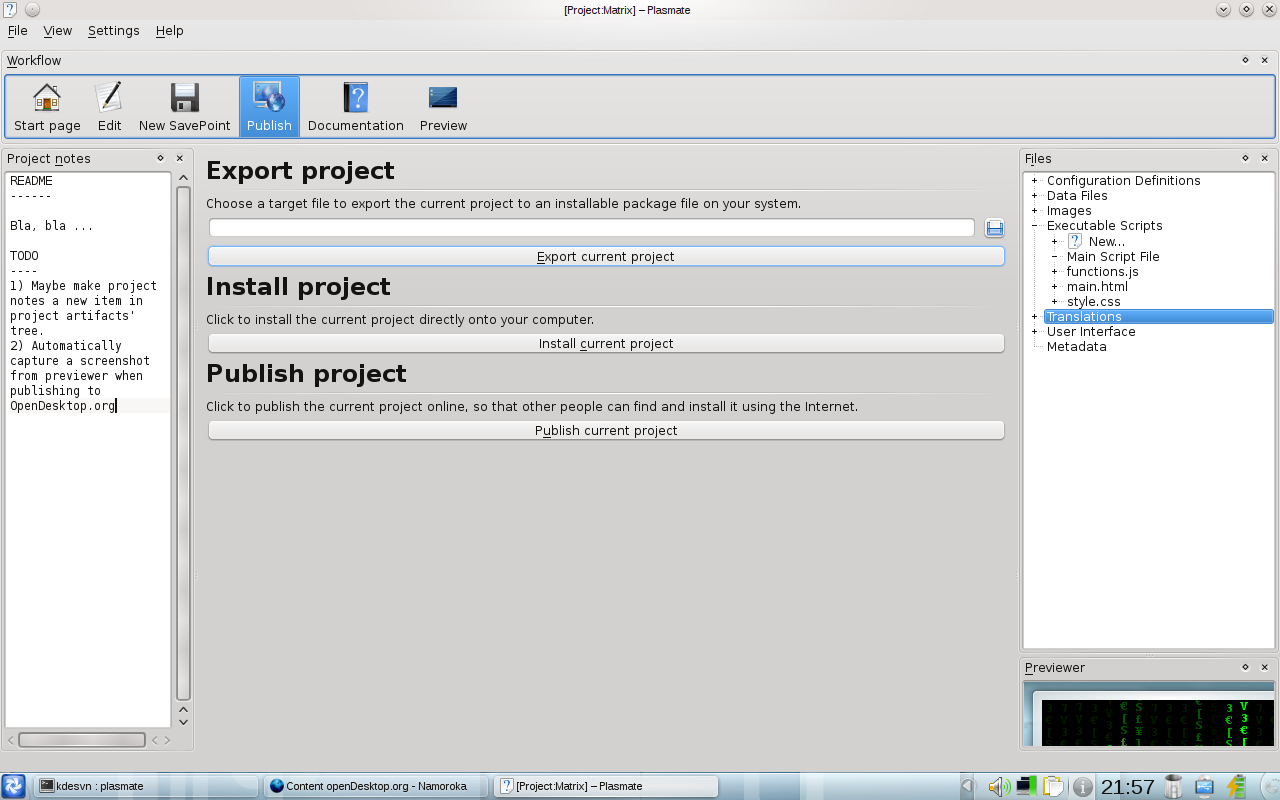Click the Export current project button
The height and width of the screenshot is (800, 1280).
(x=605, y=257)
